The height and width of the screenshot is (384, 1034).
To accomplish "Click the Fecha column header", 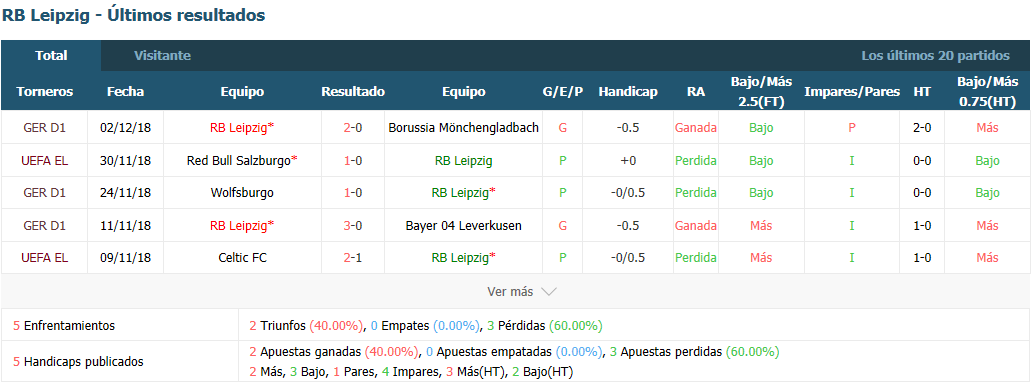I will [125, 92].
